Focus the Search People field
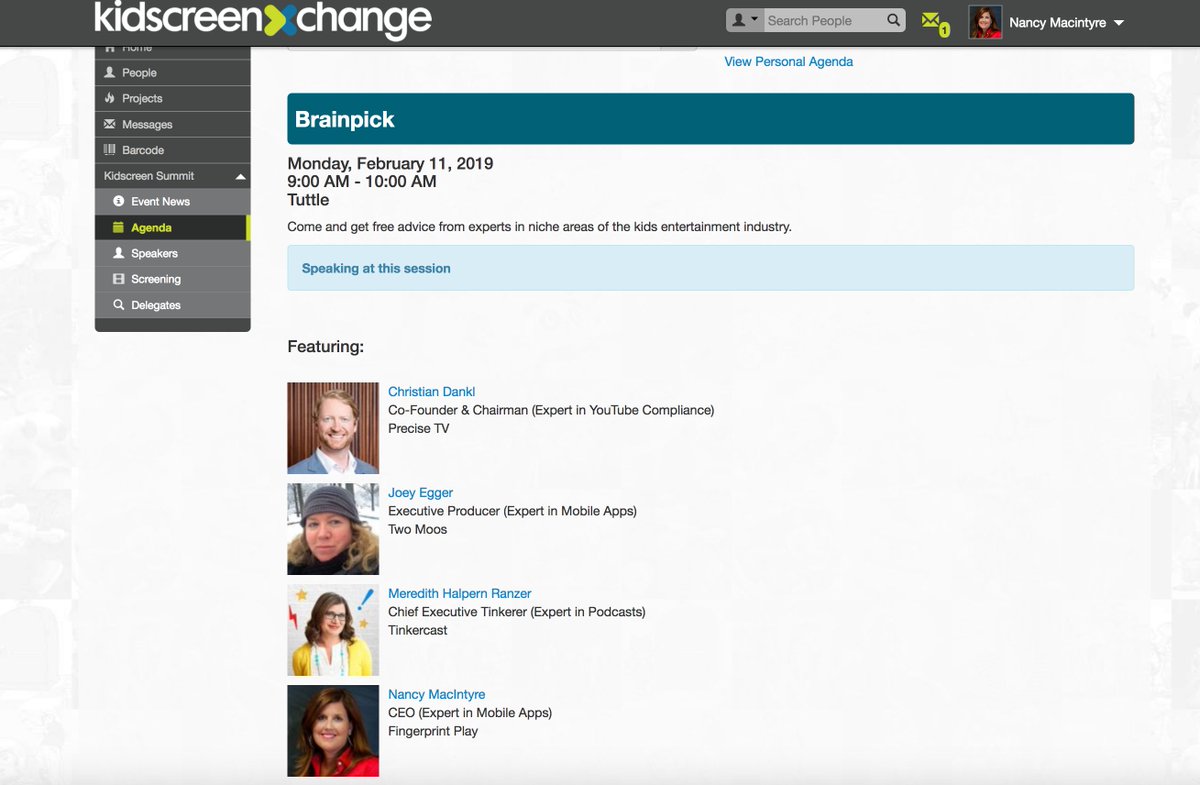Image resolution: width=1200 pixels, height=785 pixels. (823, 20)
